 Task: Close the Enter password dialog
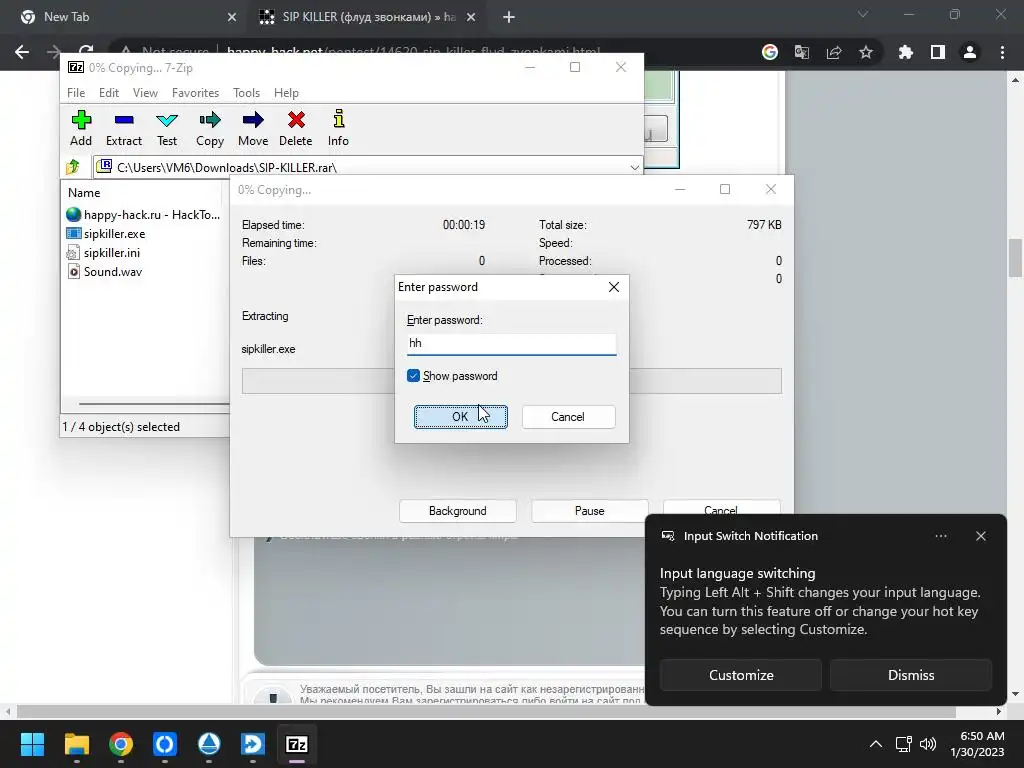click(613, 287)
